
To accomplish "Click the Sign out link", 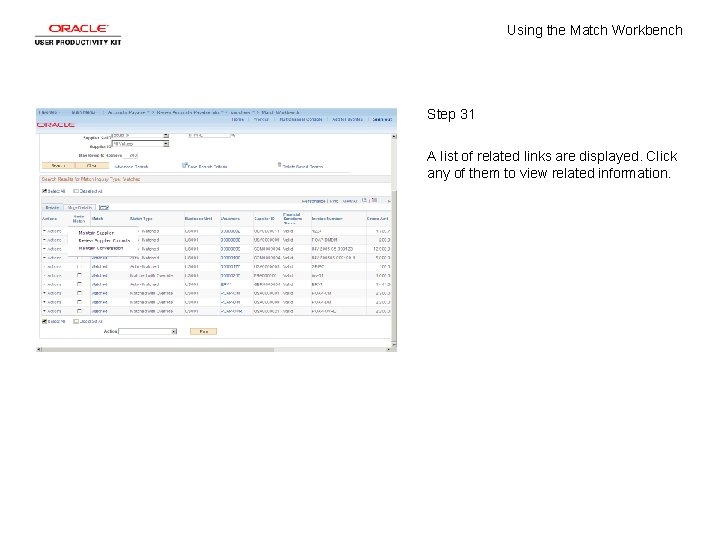I will (x=382, y=119).
